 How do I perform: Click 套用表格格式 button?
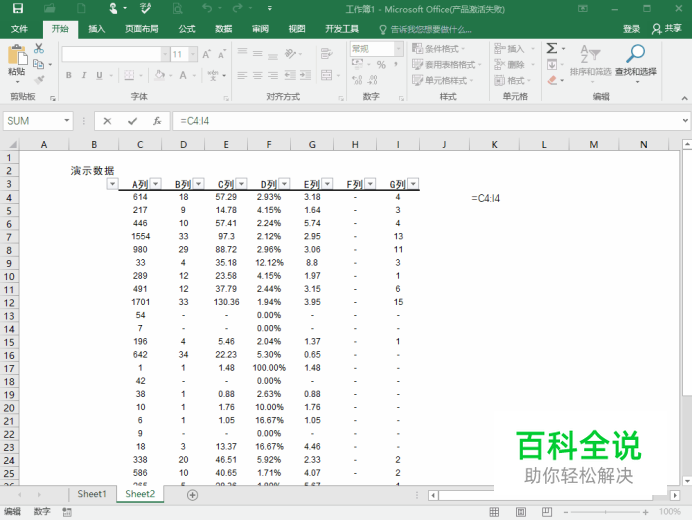[447, 64]
